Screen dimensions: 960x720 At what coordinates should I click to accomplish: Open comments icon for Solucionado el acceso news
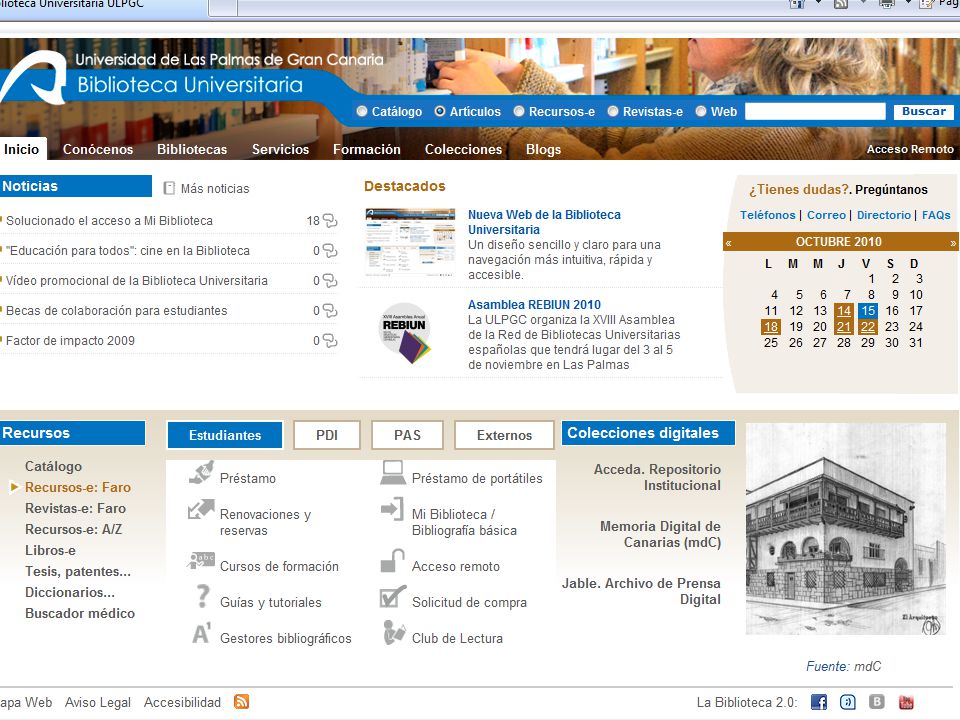330,220
